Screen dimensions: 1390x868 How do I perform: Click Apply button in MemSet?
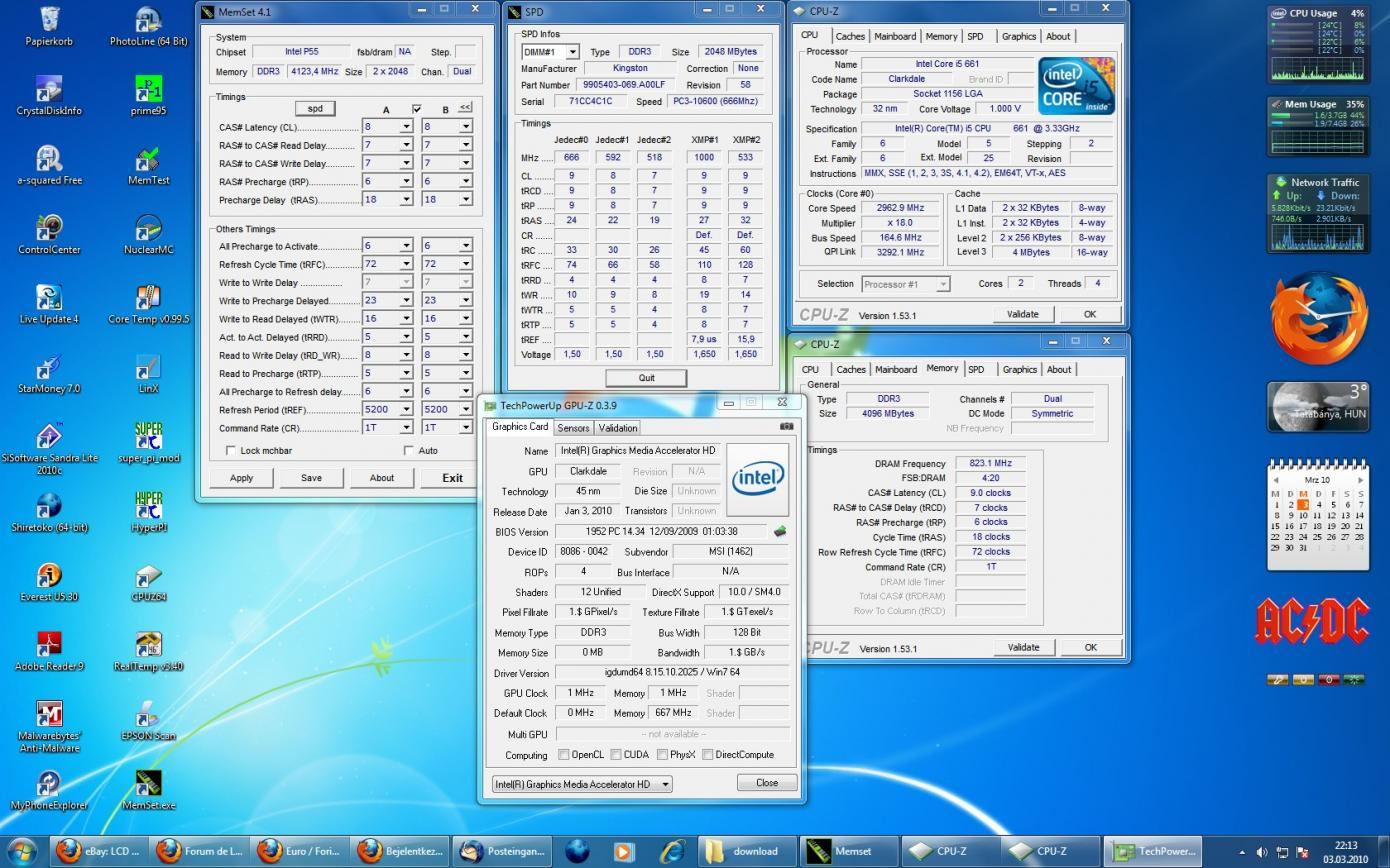pyautogui.click(x=241, y=478)
